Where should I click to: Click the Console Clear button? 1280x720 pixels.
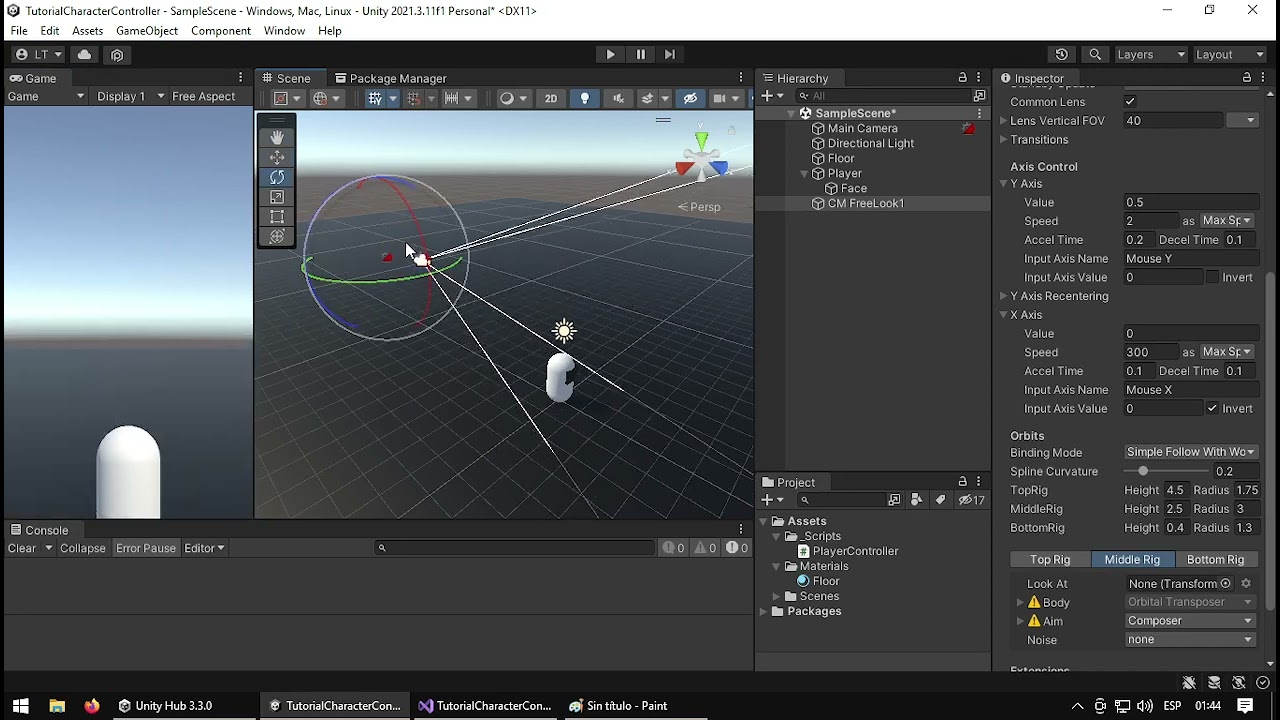pyautogui.click(x=22, y=548)
